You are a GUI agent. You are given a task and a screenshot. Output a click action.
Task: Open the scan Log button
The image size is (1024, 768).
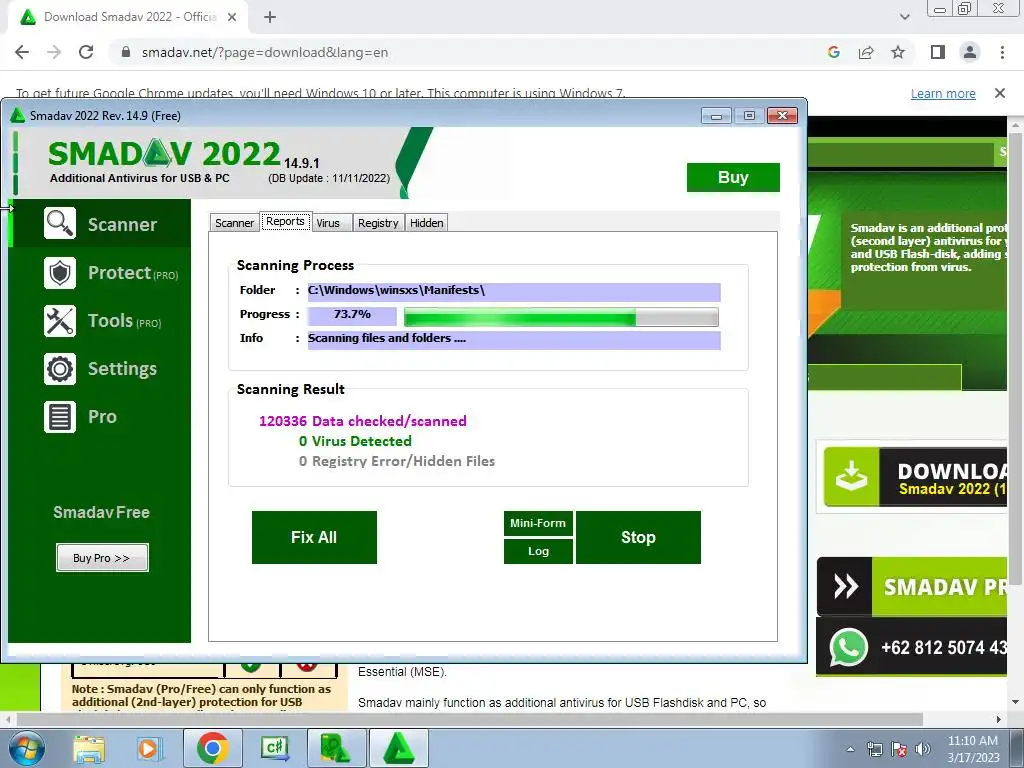(x=538, y=551)
